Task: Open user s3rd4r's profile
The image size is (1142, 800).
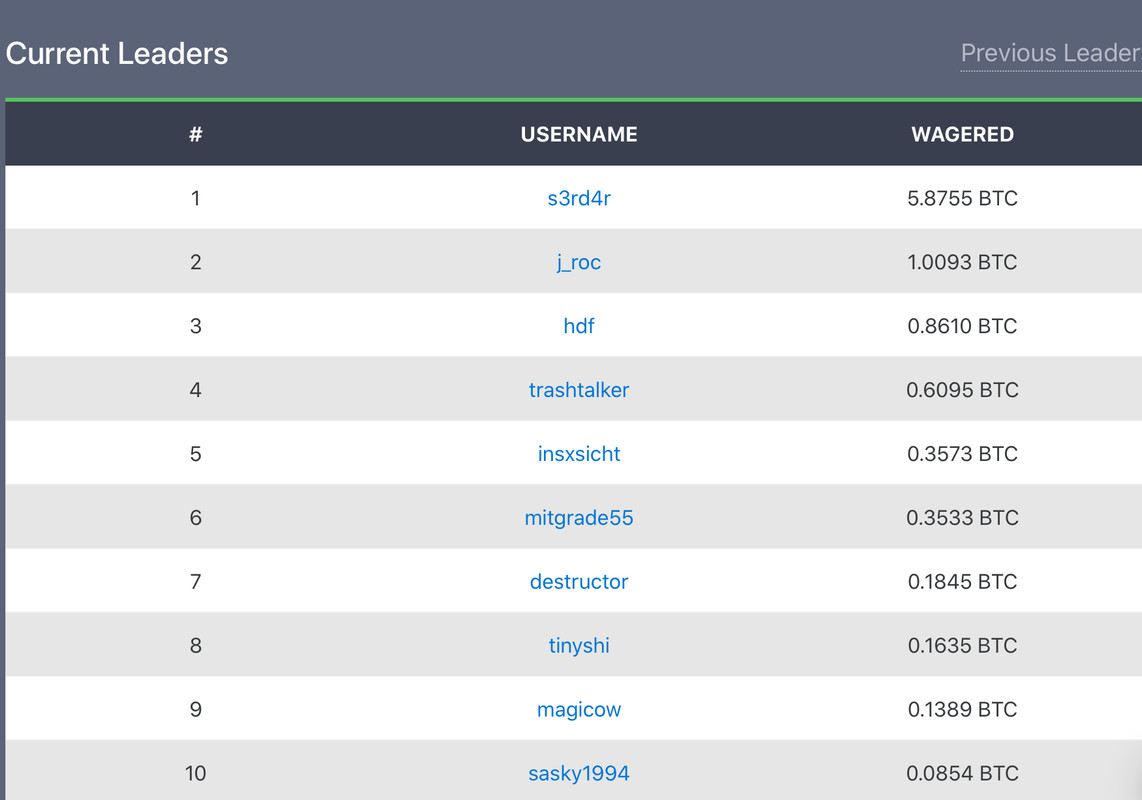Action: coord(579,198)
